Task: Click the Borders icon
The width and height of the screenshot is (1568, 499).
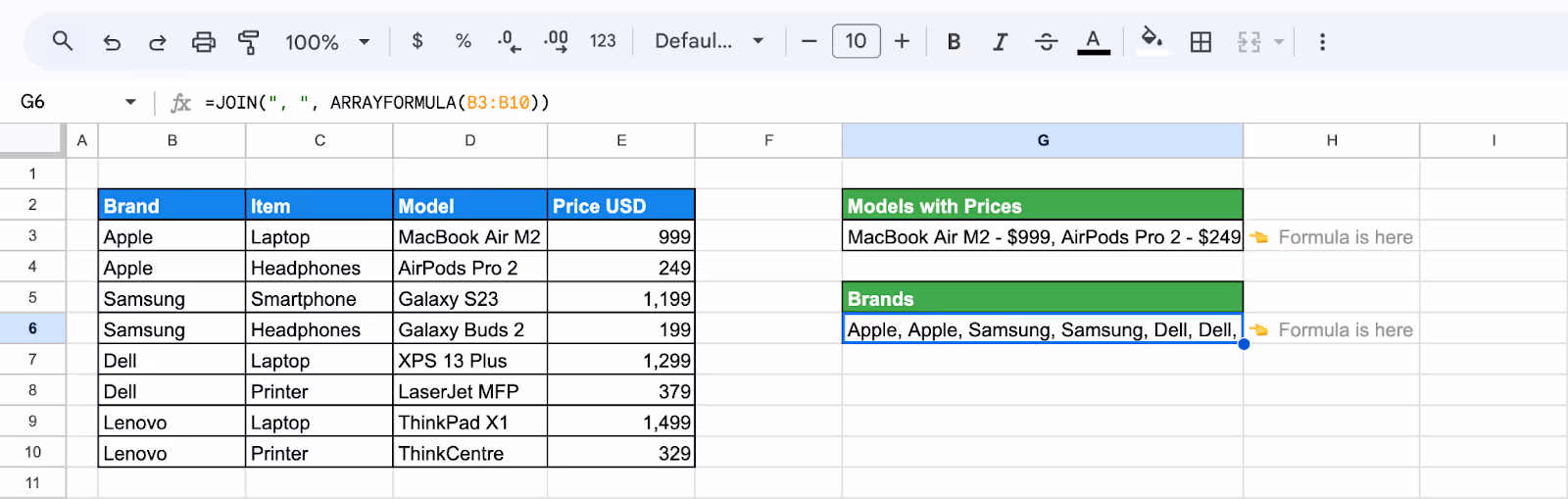Action: click(x=1200, y=41)
